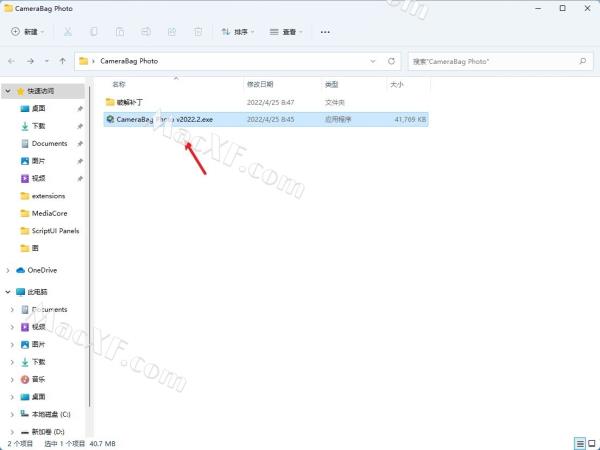
Task: Click the sidebar vertical scrollbar
Action: [x=89, y=245]
